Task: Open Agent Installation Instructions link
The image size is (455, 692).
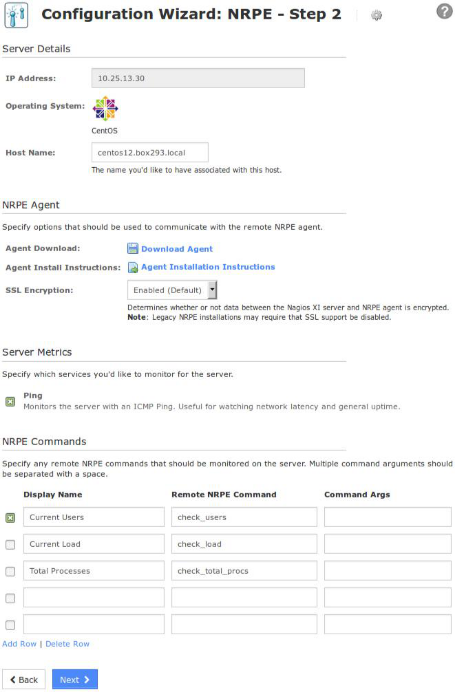Action: click(x=208, y=267)
